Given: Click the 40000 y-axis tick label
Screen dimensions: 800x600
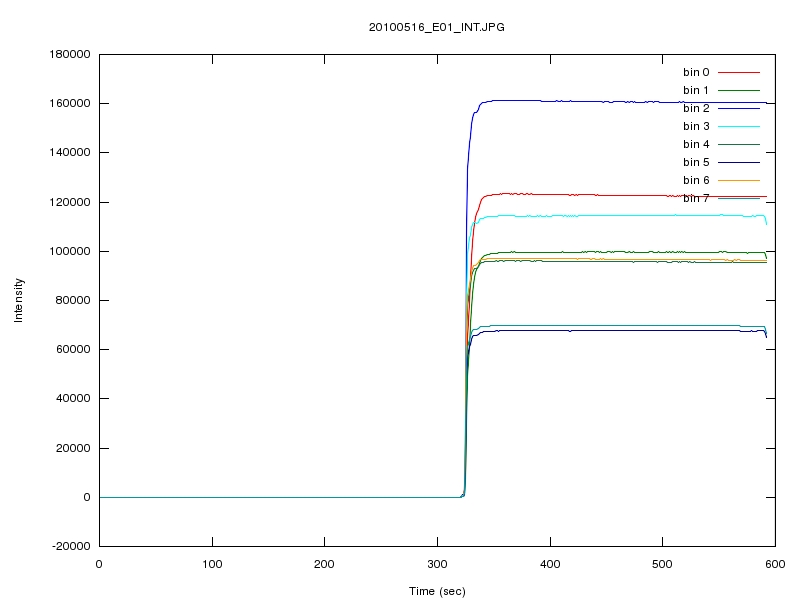Looking at the screenshot, I should tap(73, 398).
